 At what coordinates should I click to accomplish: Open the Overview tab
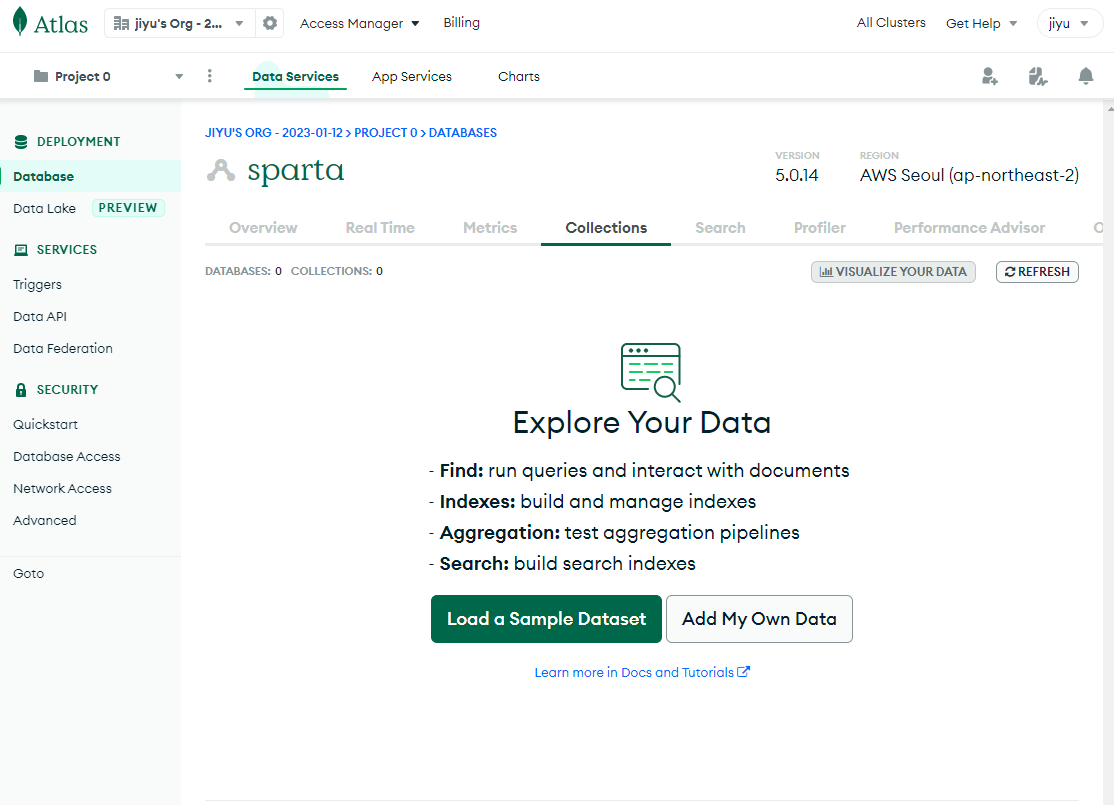point(263,228)
